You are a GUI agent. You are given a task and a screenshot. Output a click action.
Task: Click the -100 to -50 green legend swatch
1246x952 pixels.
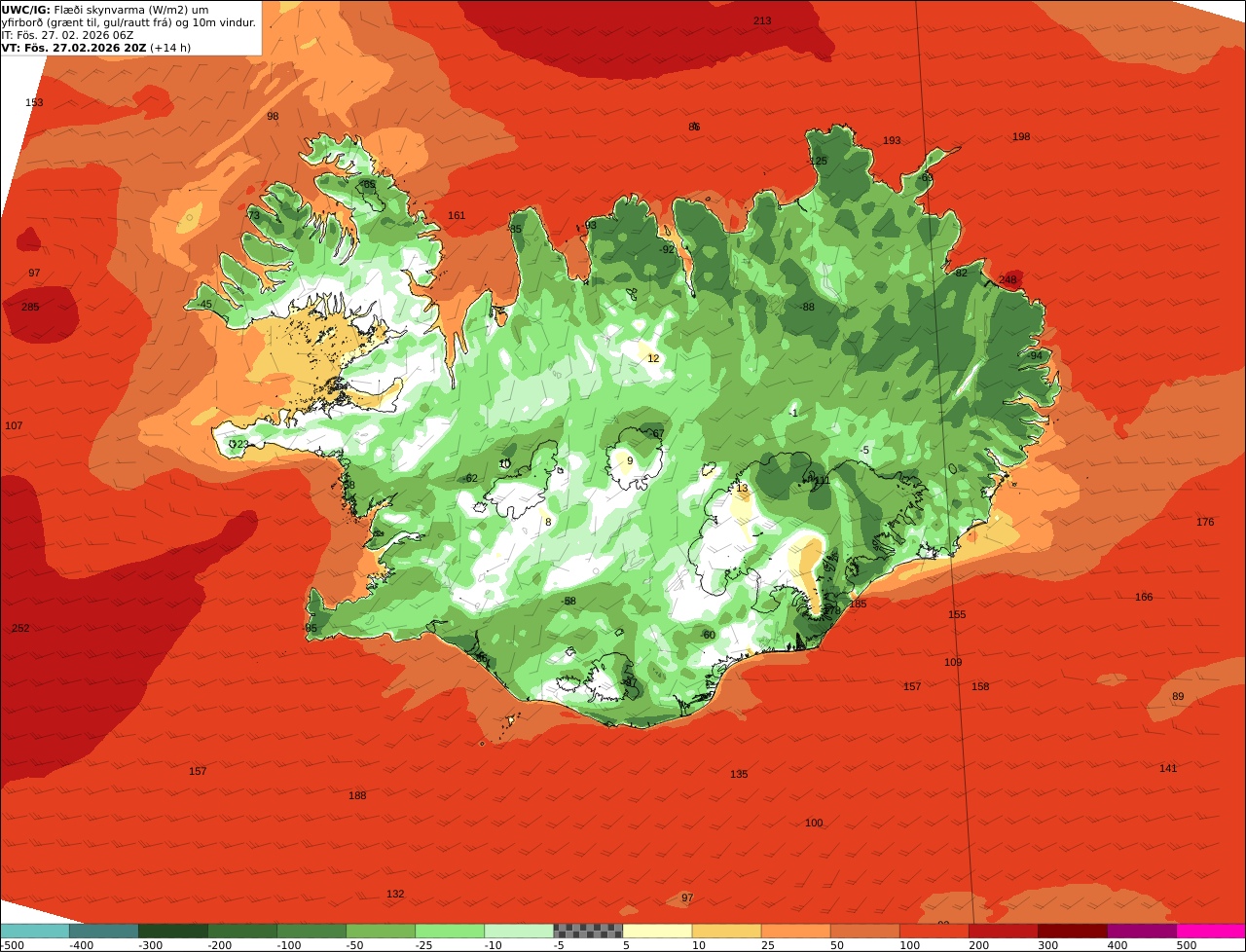click(x=311, y=931)
